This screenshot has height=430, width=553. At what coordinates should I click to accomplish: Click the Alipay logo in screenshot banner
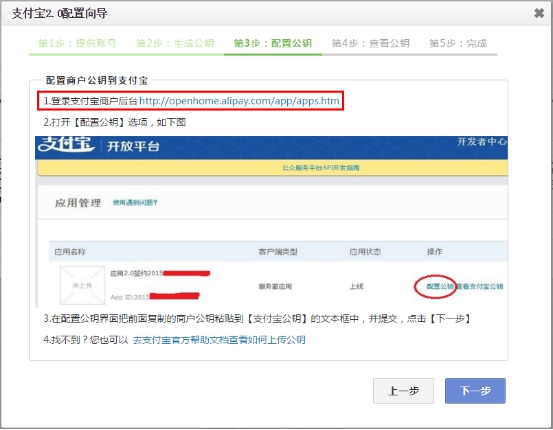(x=66, y=145)
